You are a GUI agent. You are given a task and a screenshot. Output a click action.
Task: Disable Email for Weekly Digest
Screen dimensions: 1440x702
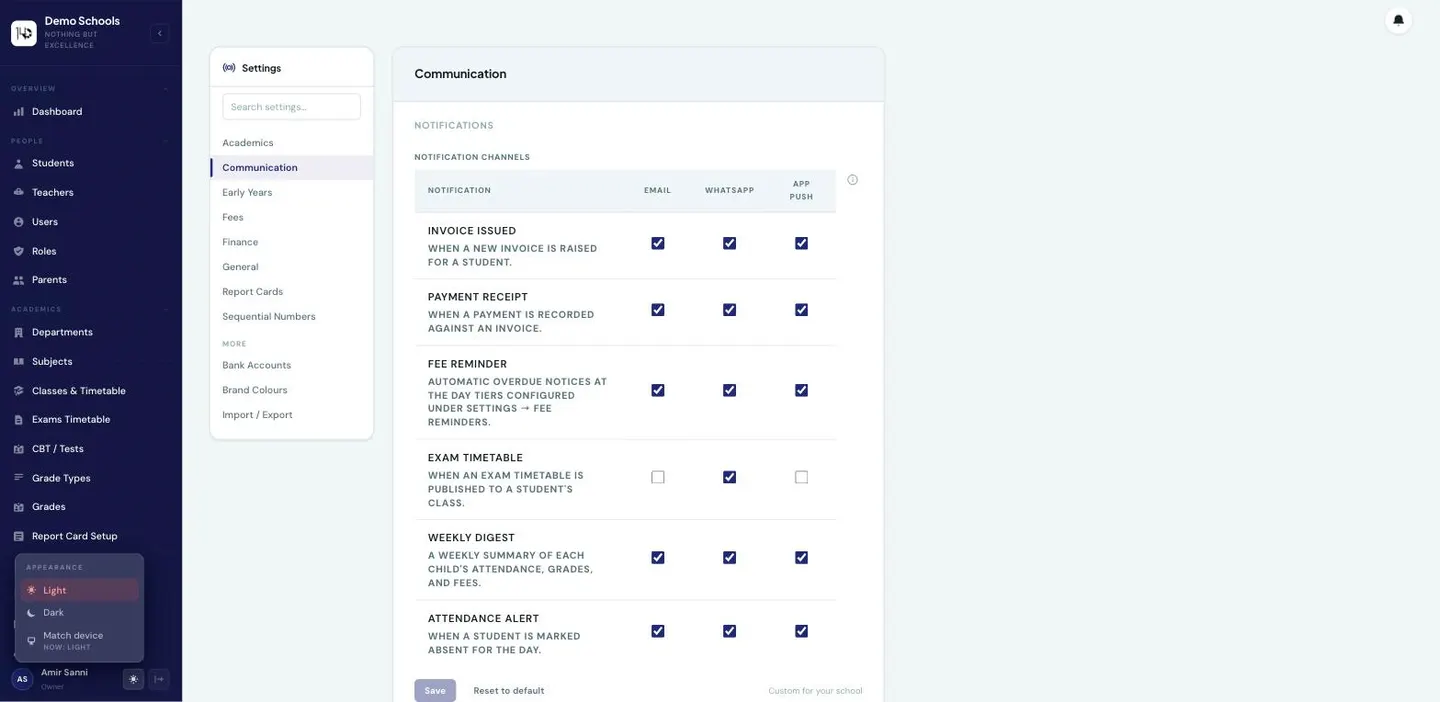pos(658,557)
